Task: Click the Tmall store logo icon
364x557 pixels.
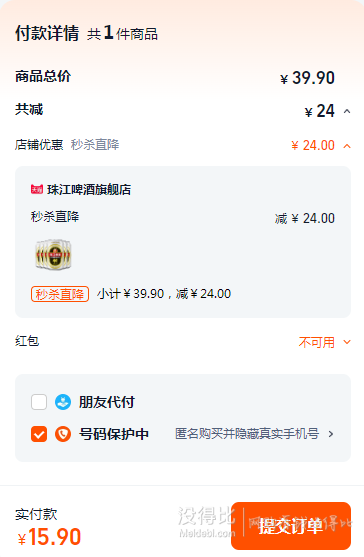Action: 37,189
